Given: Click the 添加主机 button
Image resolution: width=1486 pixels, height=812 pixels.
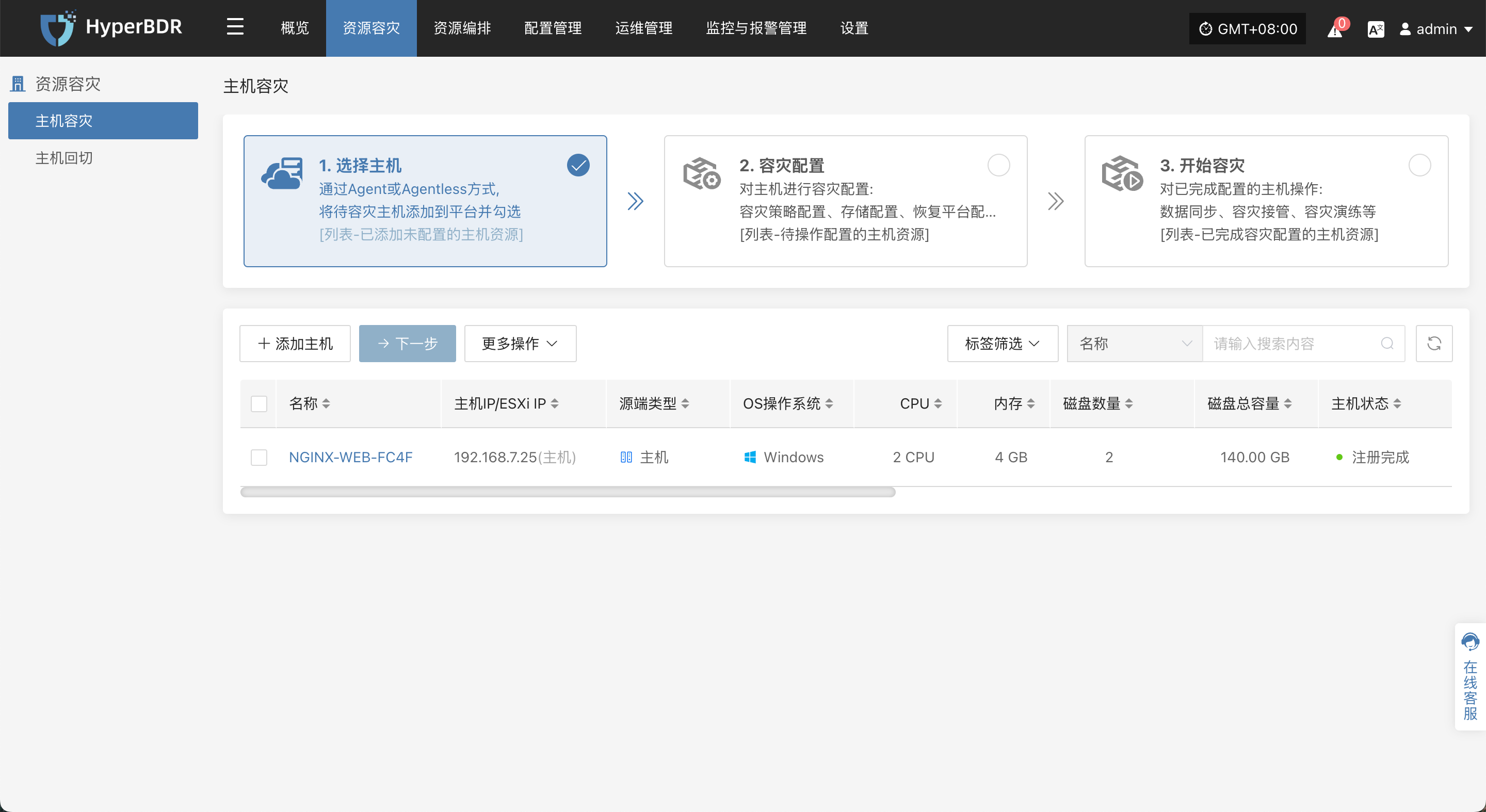Looking at the screenshot, I should tap(295, 344).
